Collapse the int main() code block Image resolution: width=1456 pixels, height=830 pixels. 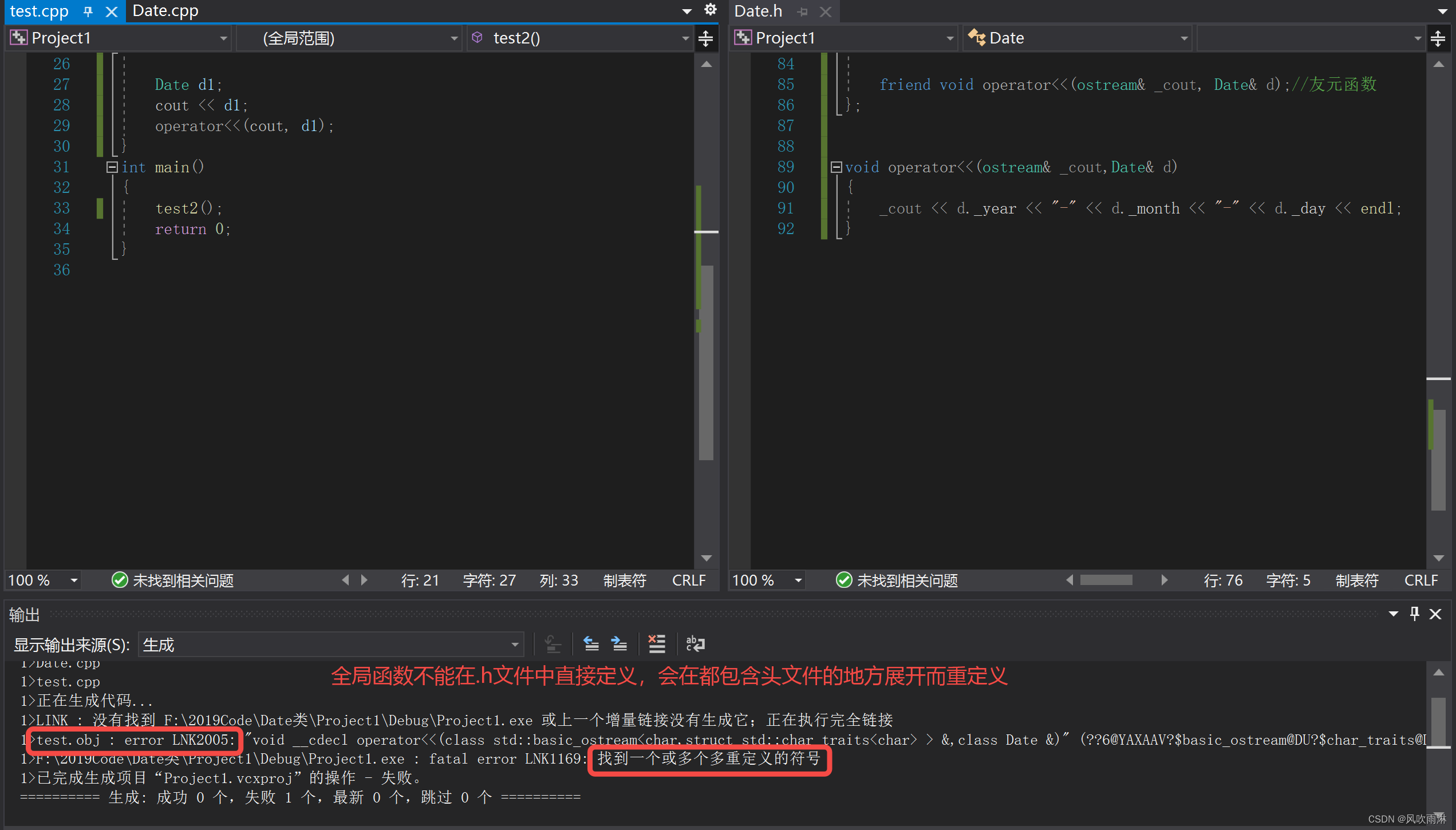[112, 167]
